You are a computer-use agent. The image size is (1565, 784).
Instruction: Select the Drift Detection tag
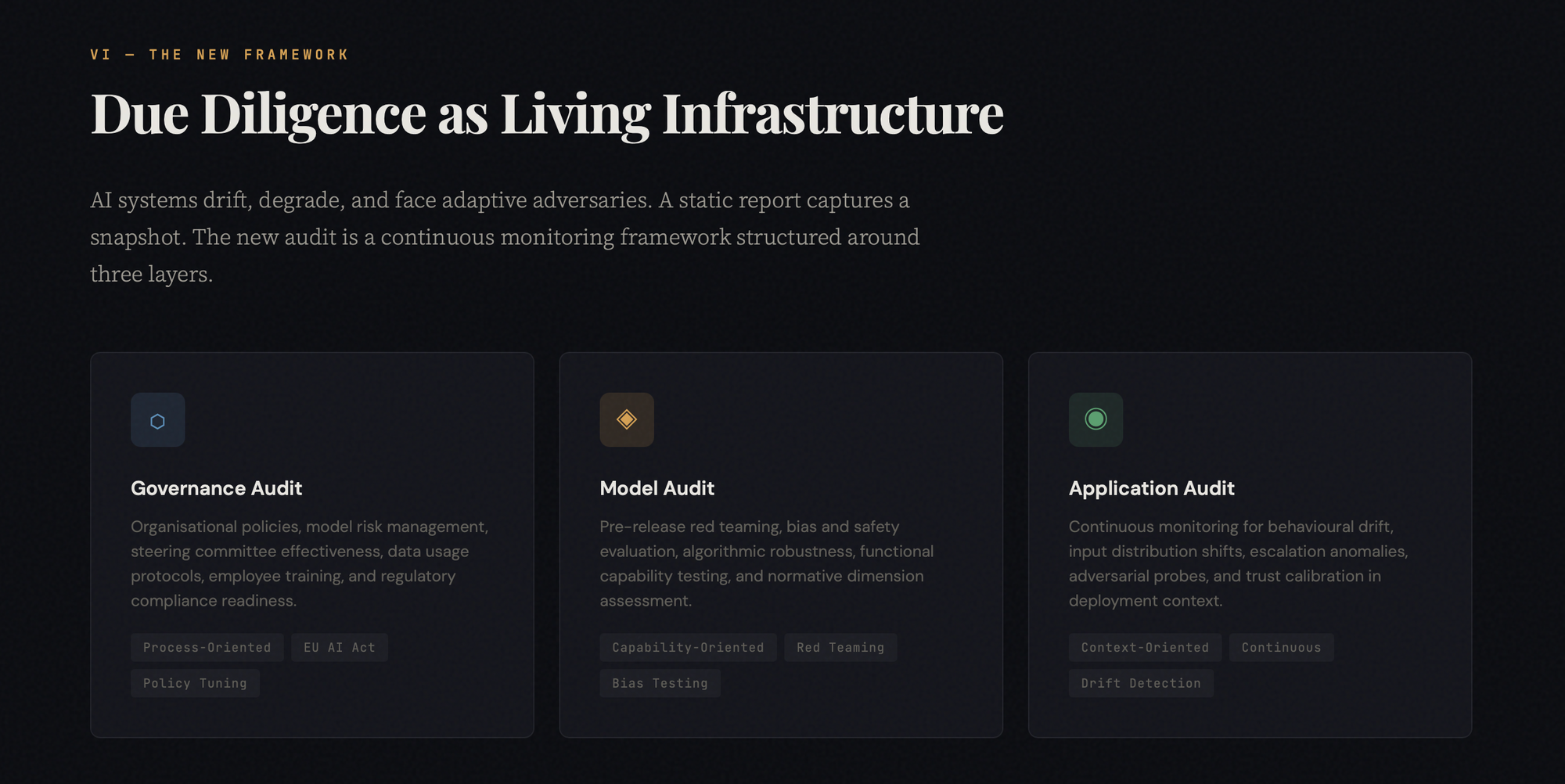[x=1141, y=684]
